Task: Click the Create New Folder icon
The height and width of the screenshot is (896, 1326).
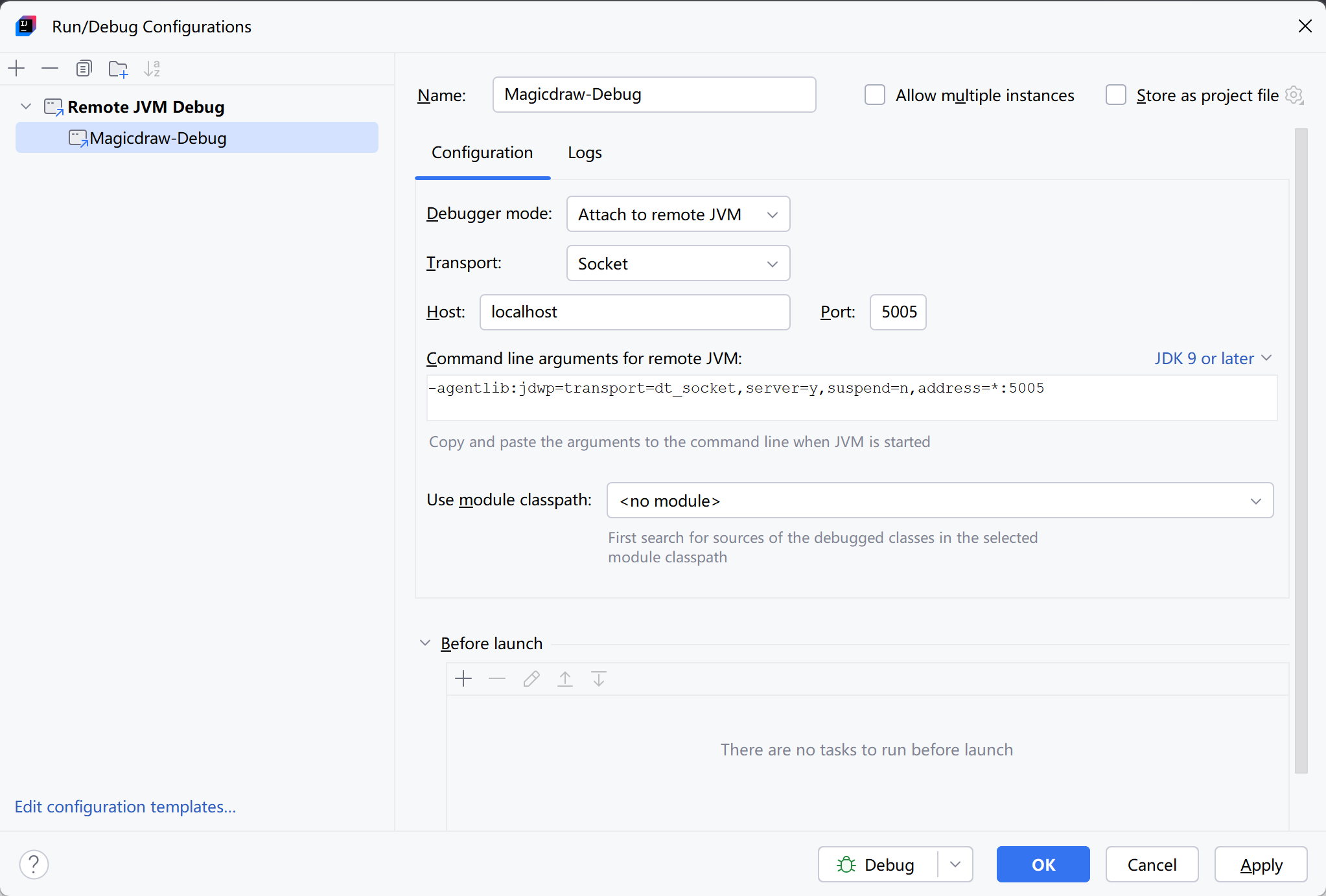Action: pyautogui.click(x=118, y=69)
